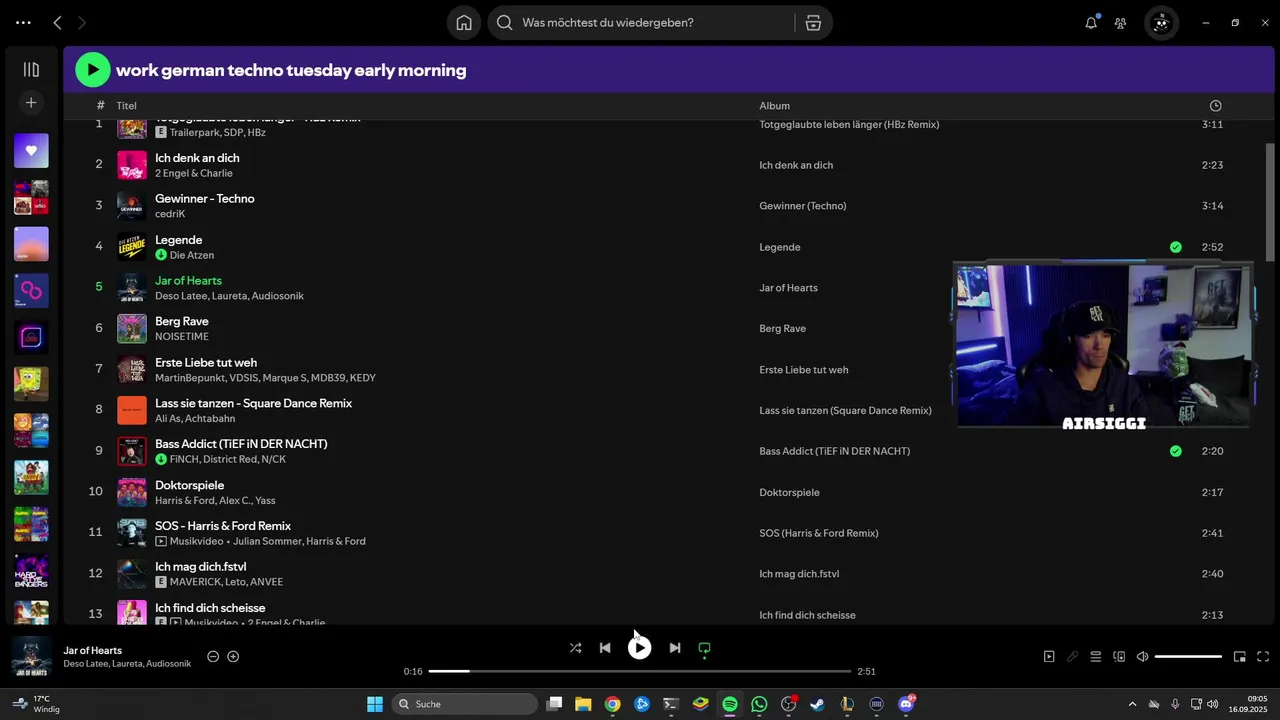This screenshot has width=1280, height=720.
Task: Open the Browse icon in search bar
Action: [813, 22]
